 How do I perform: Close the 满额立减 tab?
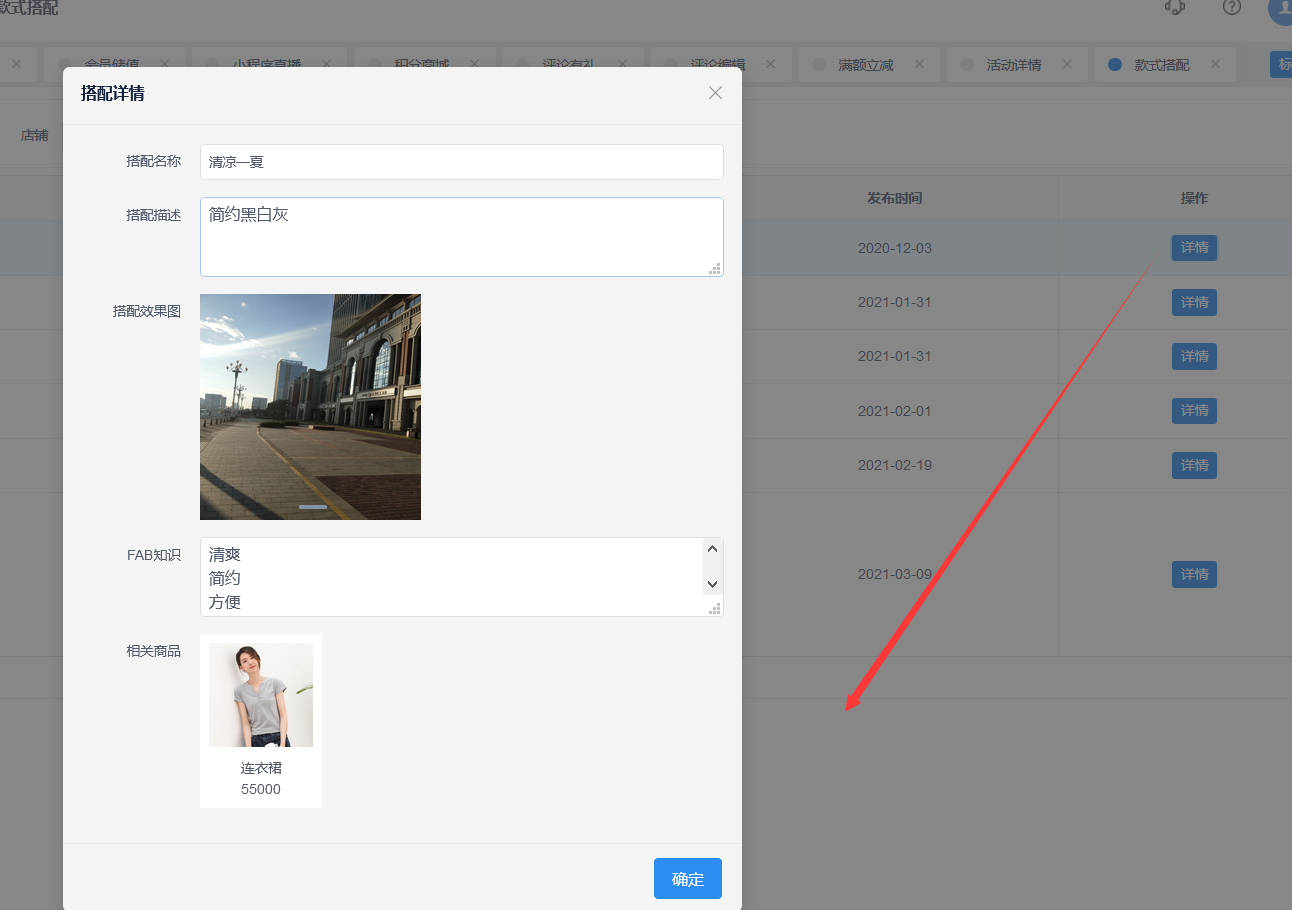coord(919,64)
